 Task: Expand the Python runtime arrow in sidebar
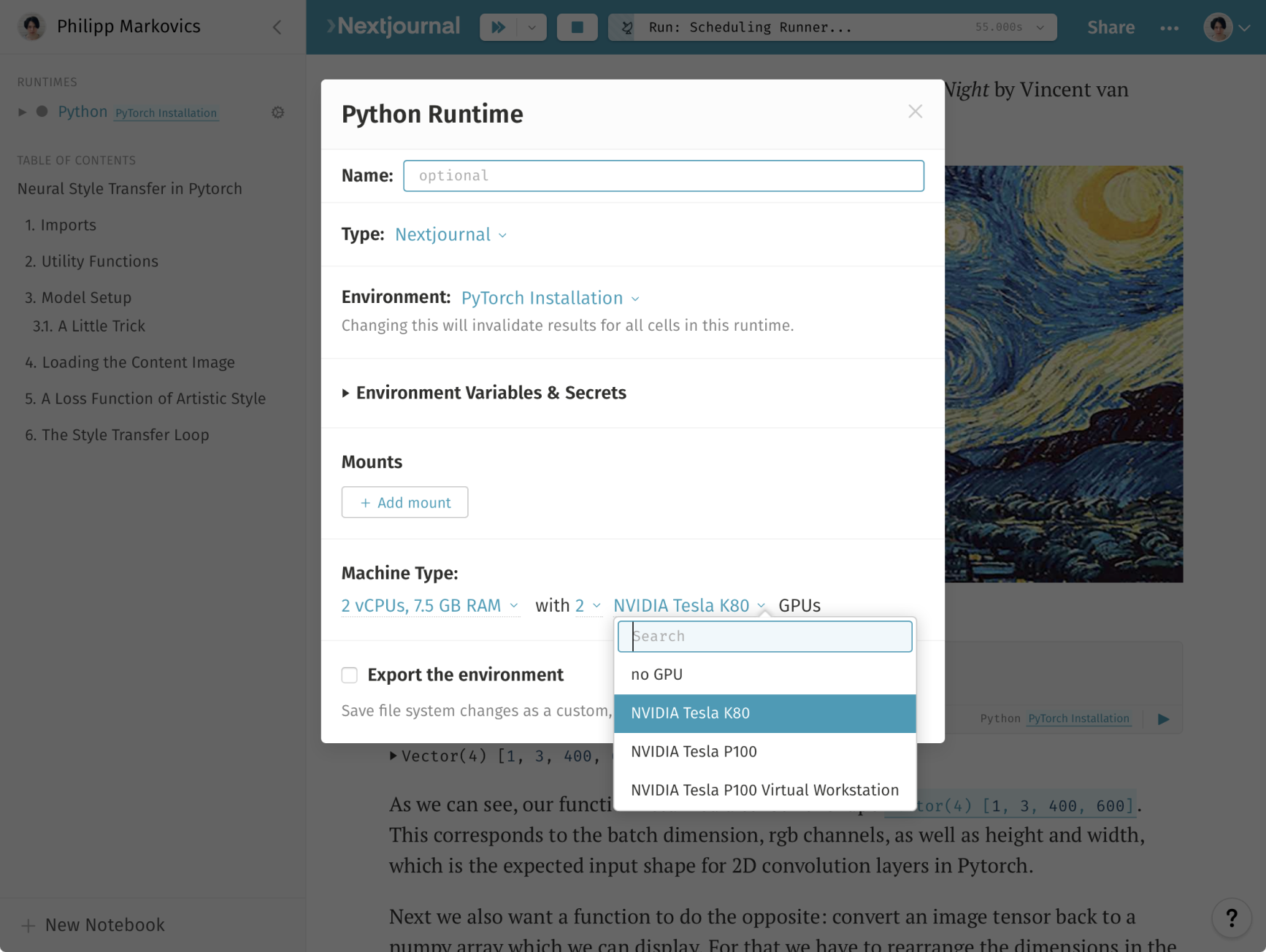tap(22, 112)
